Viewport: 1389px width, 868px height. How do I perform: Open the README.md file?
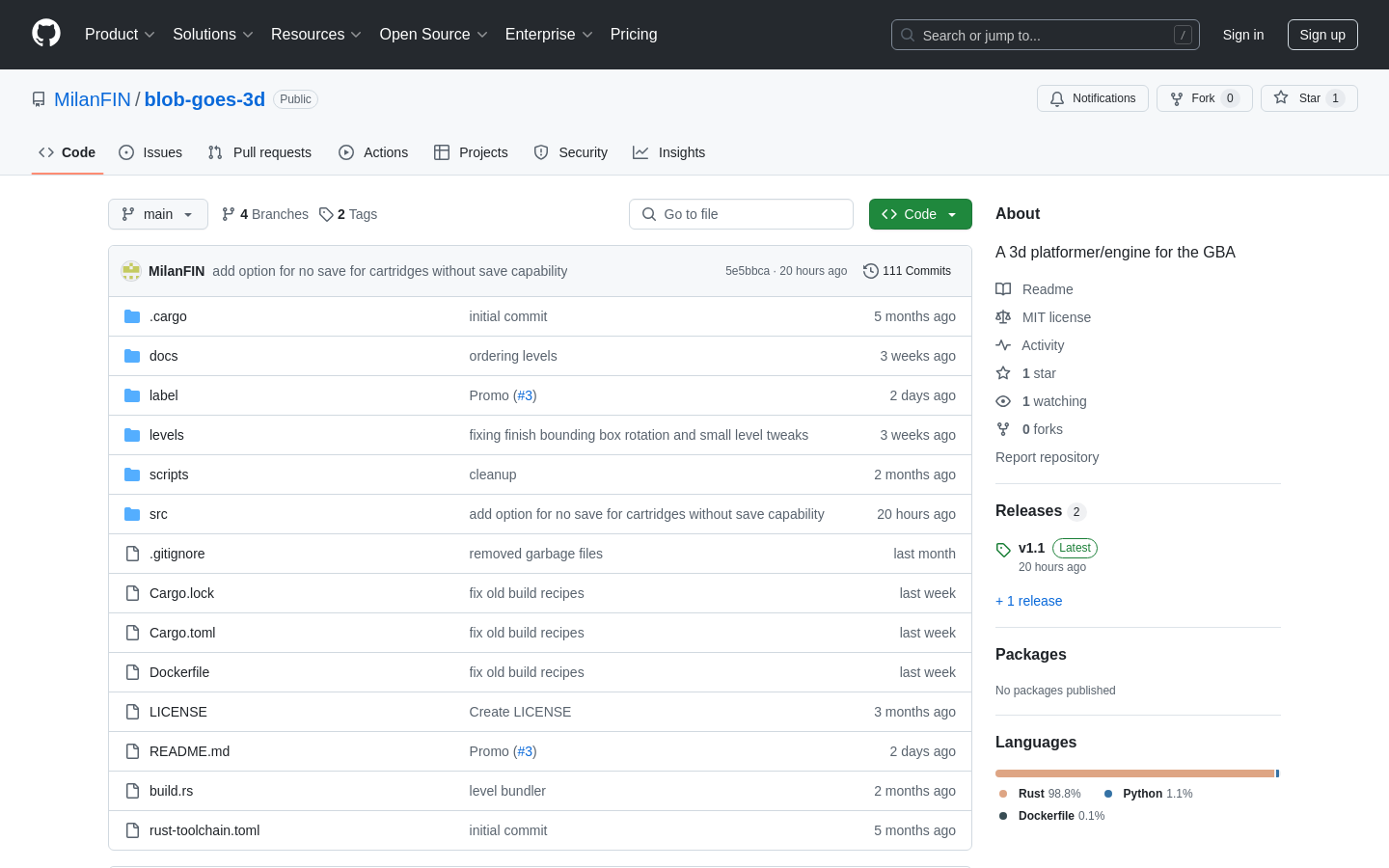(x=189, y=751)
